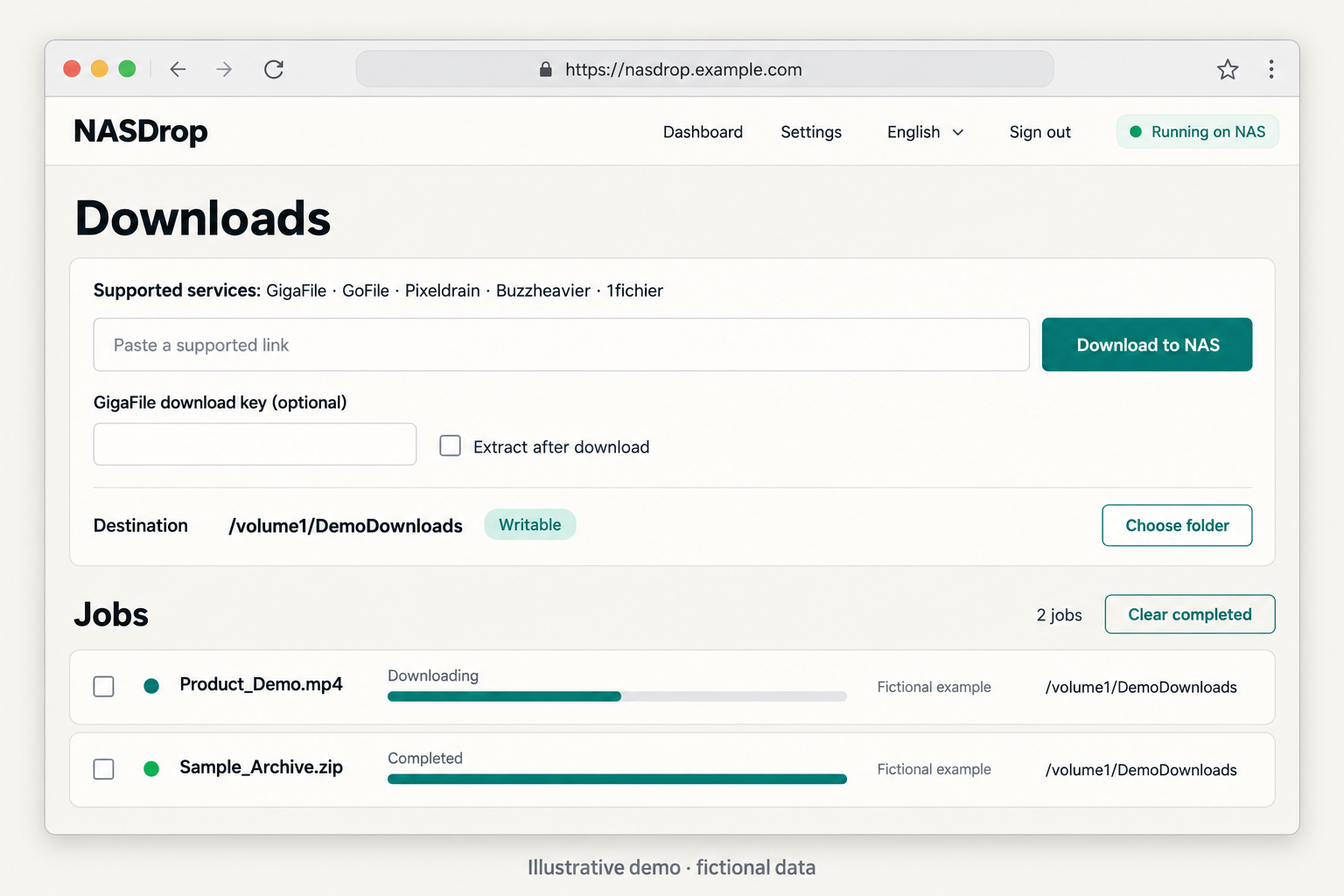
Task: Click the folder path in Sample_Archive.zip row
Action: point(1141,770)
